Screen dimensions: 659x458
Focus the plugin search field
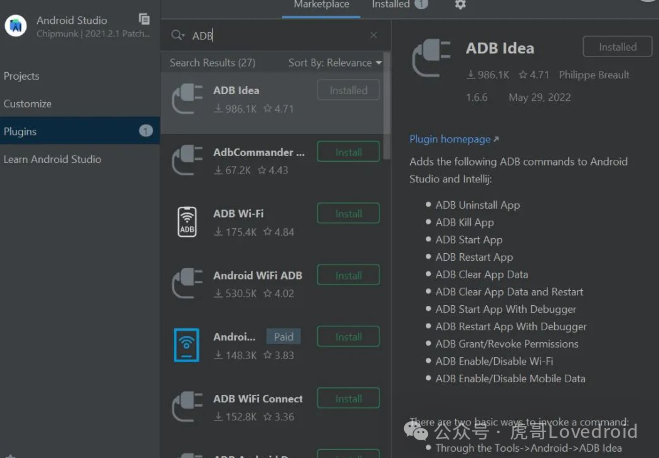(x=276, y=35)
